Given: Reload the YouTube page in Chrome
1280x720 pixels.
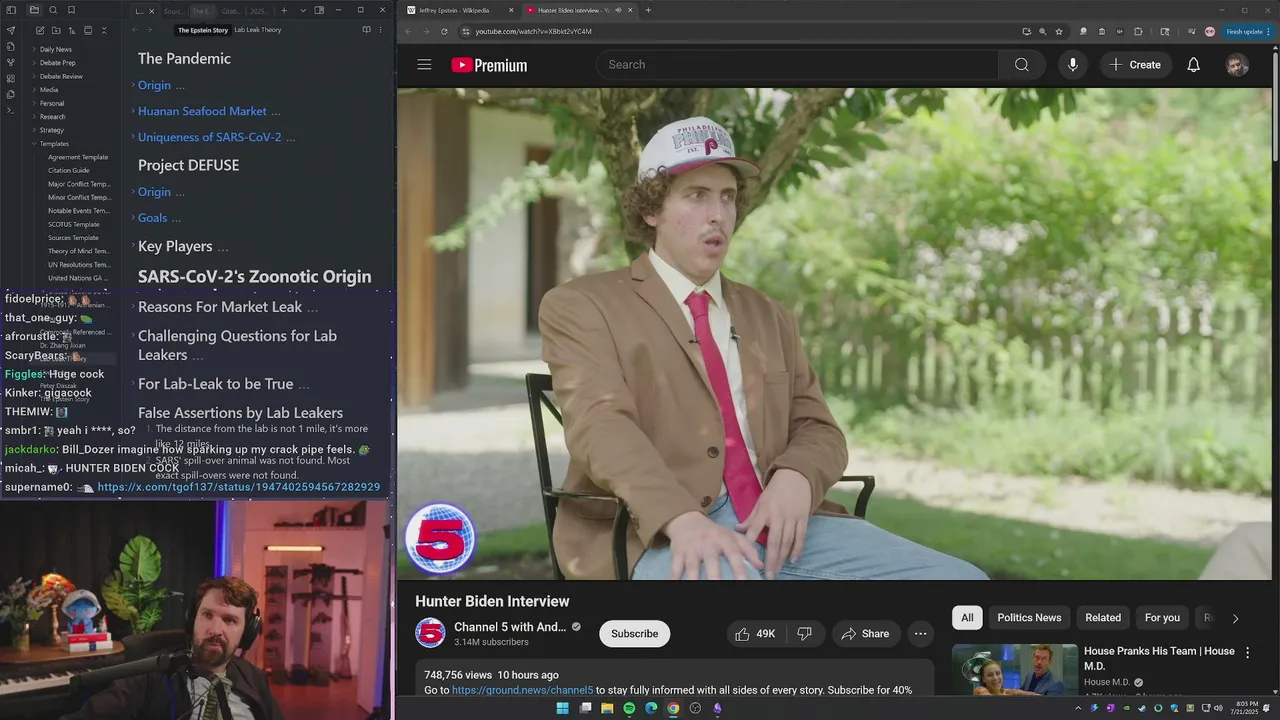Looking at the screenshot, I should tap(444, 31).
